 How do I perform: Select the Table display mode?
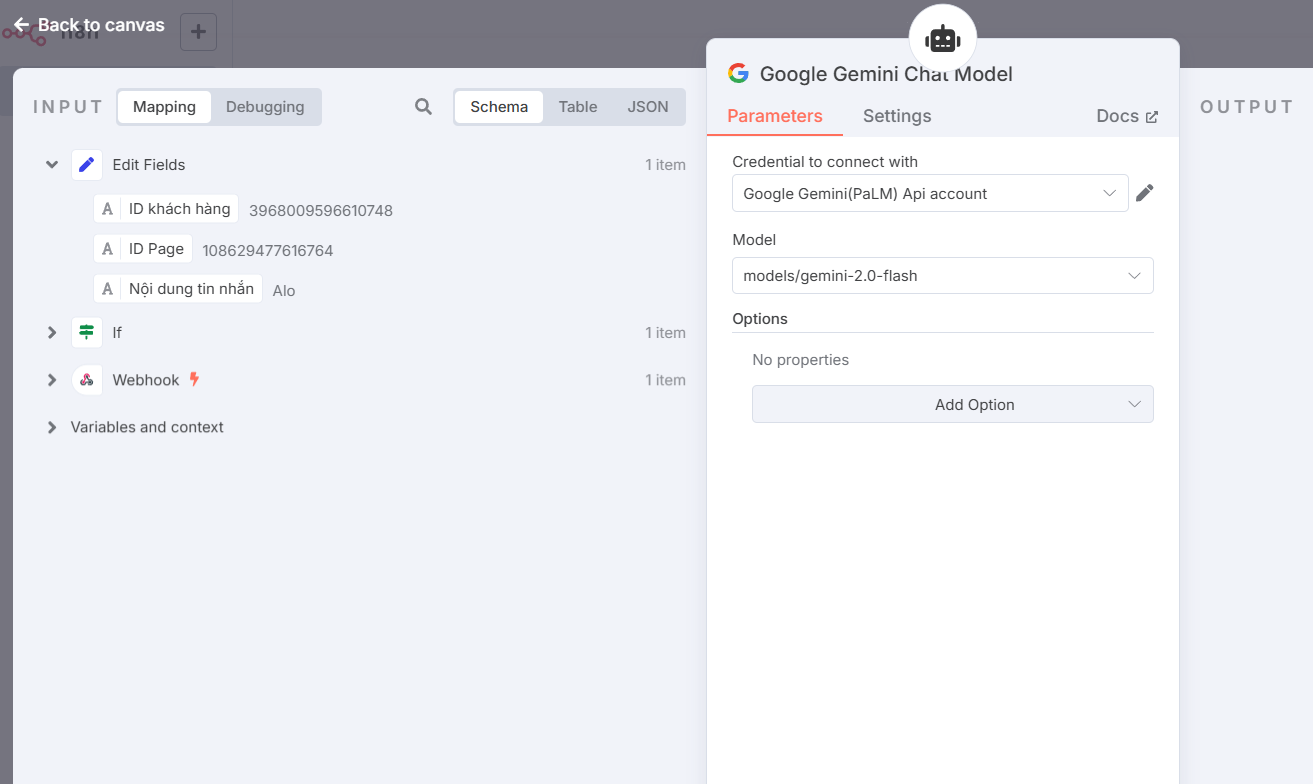click(x=578, y=107)
